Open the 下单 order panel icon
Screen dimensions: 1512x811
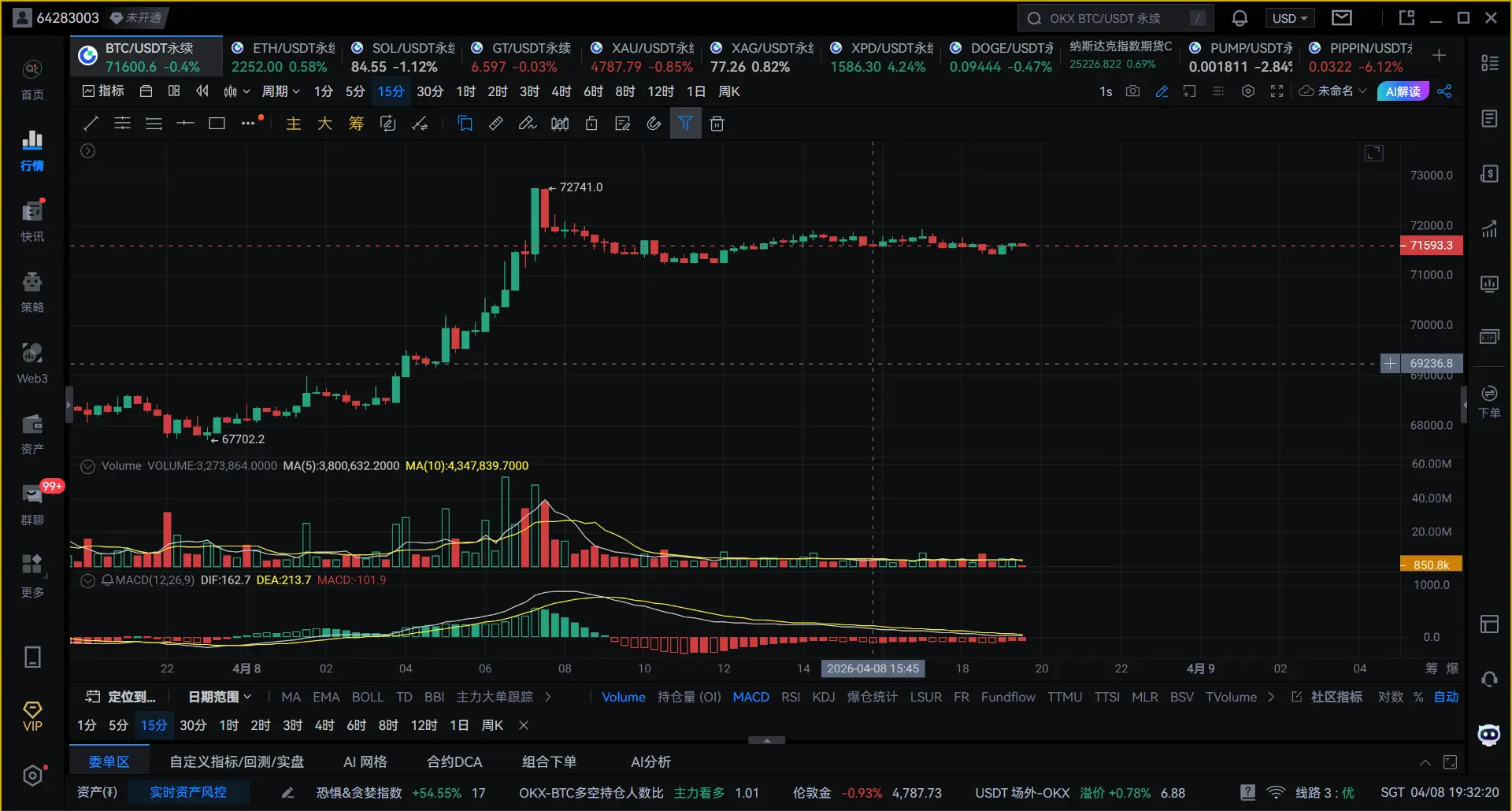click(1489, 402)
